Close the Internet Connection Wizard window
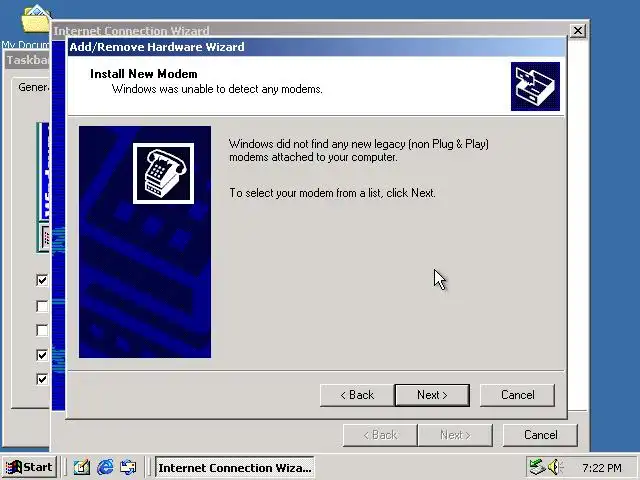This screenshot has width=640, height=480. 578,31
